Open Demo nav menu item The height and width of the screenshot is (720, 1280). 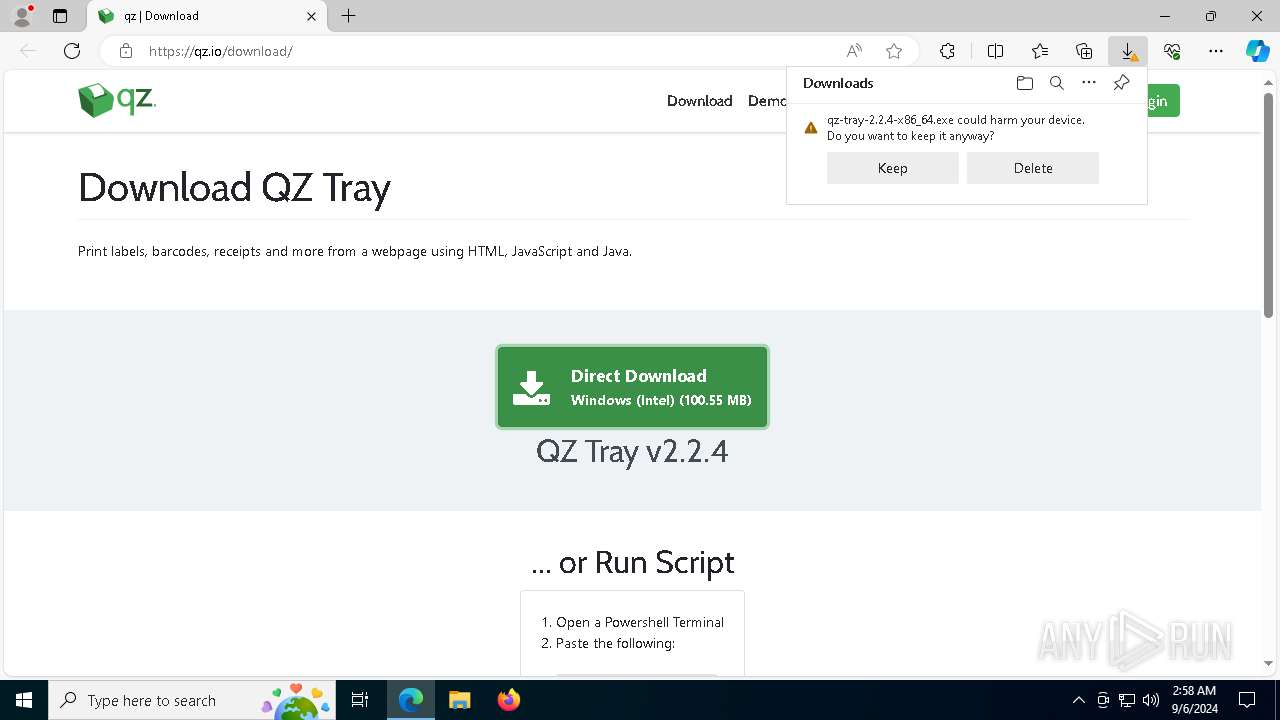[767, 101]
